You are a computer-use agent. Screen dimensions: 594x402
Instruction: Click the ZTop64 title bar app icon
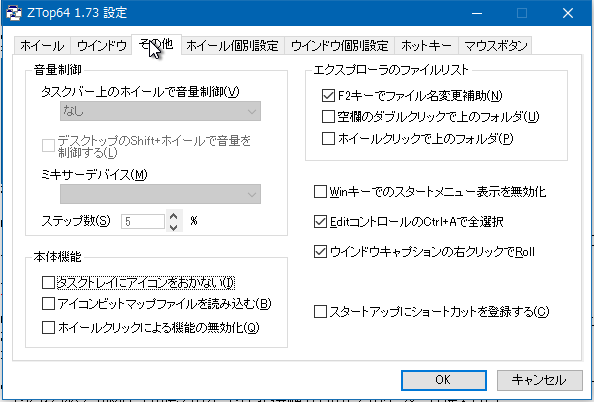[14, 13]
